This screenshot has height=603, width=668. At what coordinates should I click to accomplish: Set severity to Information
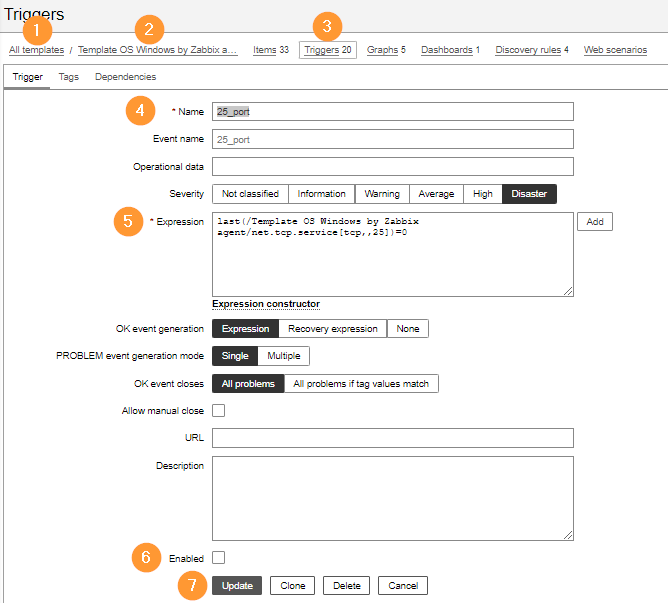coord(322,194)
